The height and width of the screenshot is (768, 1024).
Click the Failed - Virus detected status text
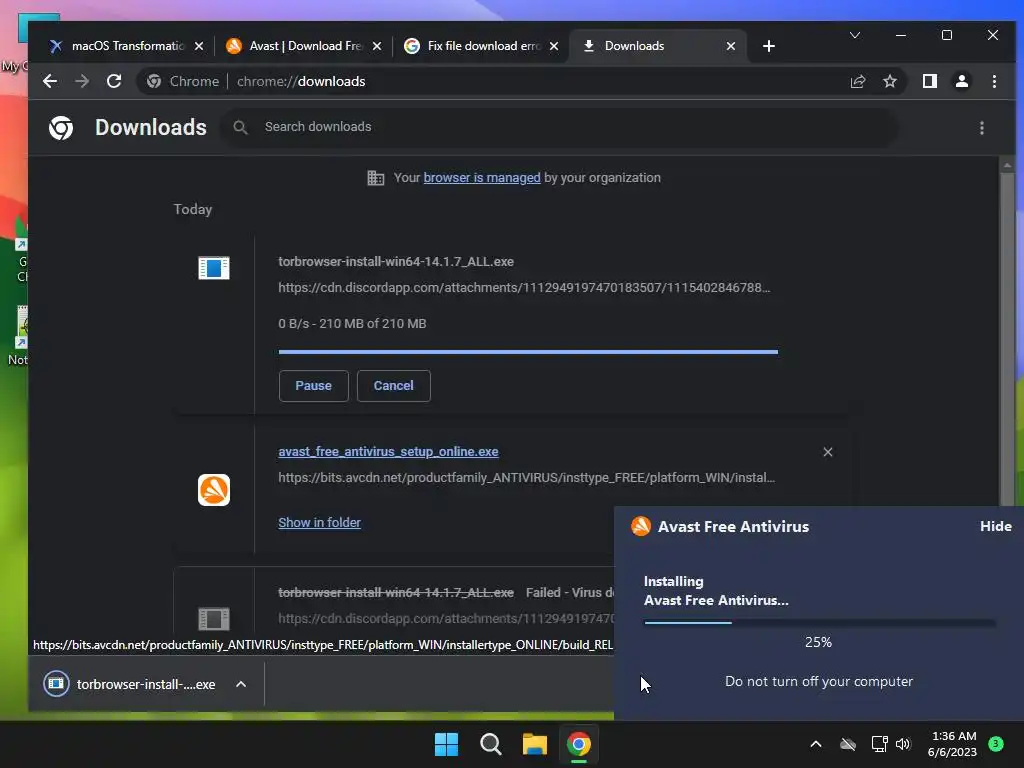coord(569,593)
